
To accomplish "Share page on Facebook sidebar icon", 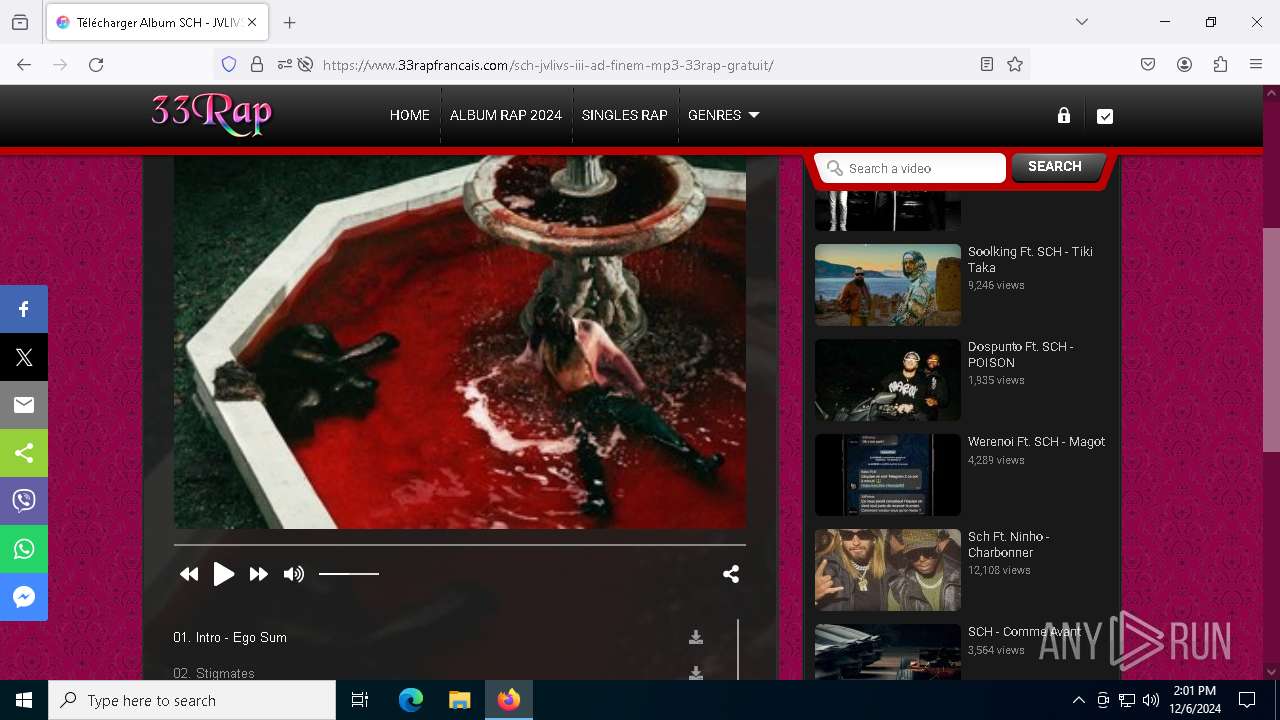I will tap(24, 309).
